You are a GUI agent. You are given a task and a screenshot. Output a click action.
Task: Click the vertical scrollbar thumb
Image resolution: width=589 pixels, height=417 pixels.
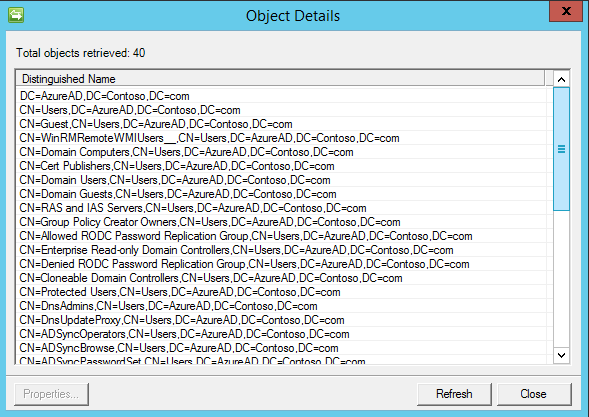[562, 149]
